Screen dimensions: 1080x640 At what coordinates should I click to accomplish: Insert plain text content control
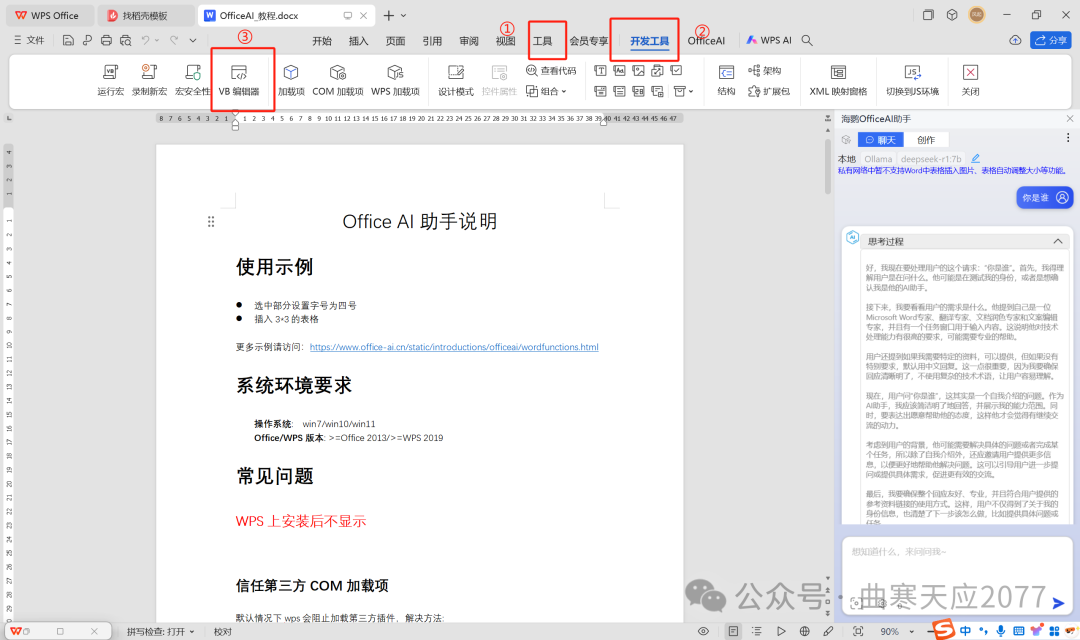point(619,70)
